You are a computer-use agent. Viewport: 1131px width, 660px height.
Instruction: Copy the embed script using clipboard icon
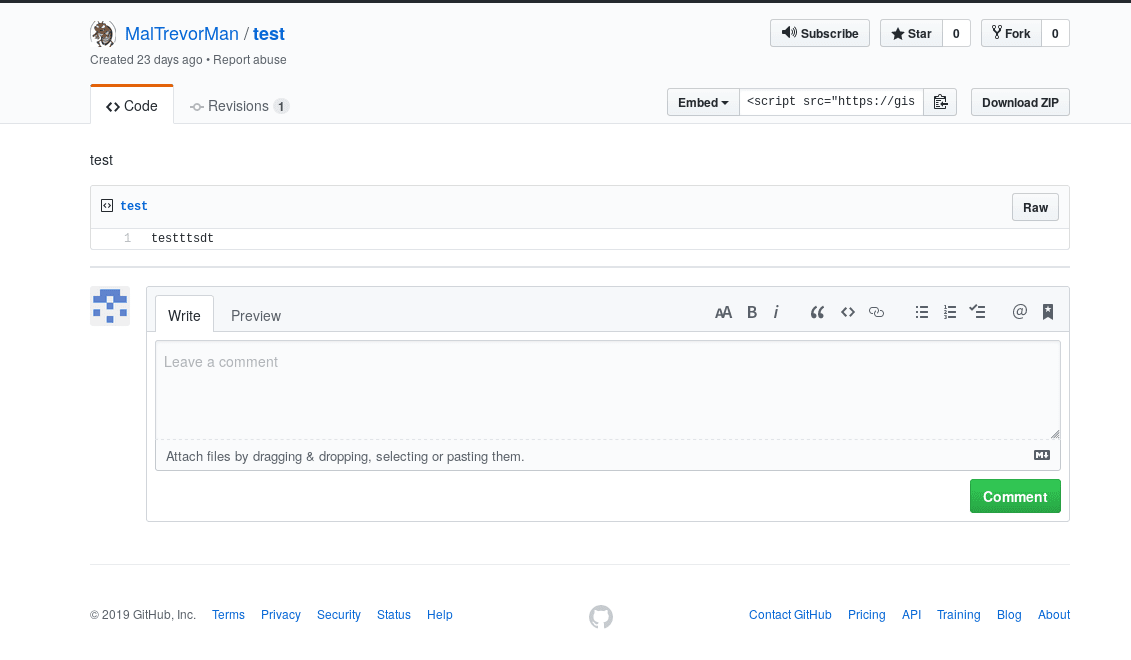click(940, 101)
